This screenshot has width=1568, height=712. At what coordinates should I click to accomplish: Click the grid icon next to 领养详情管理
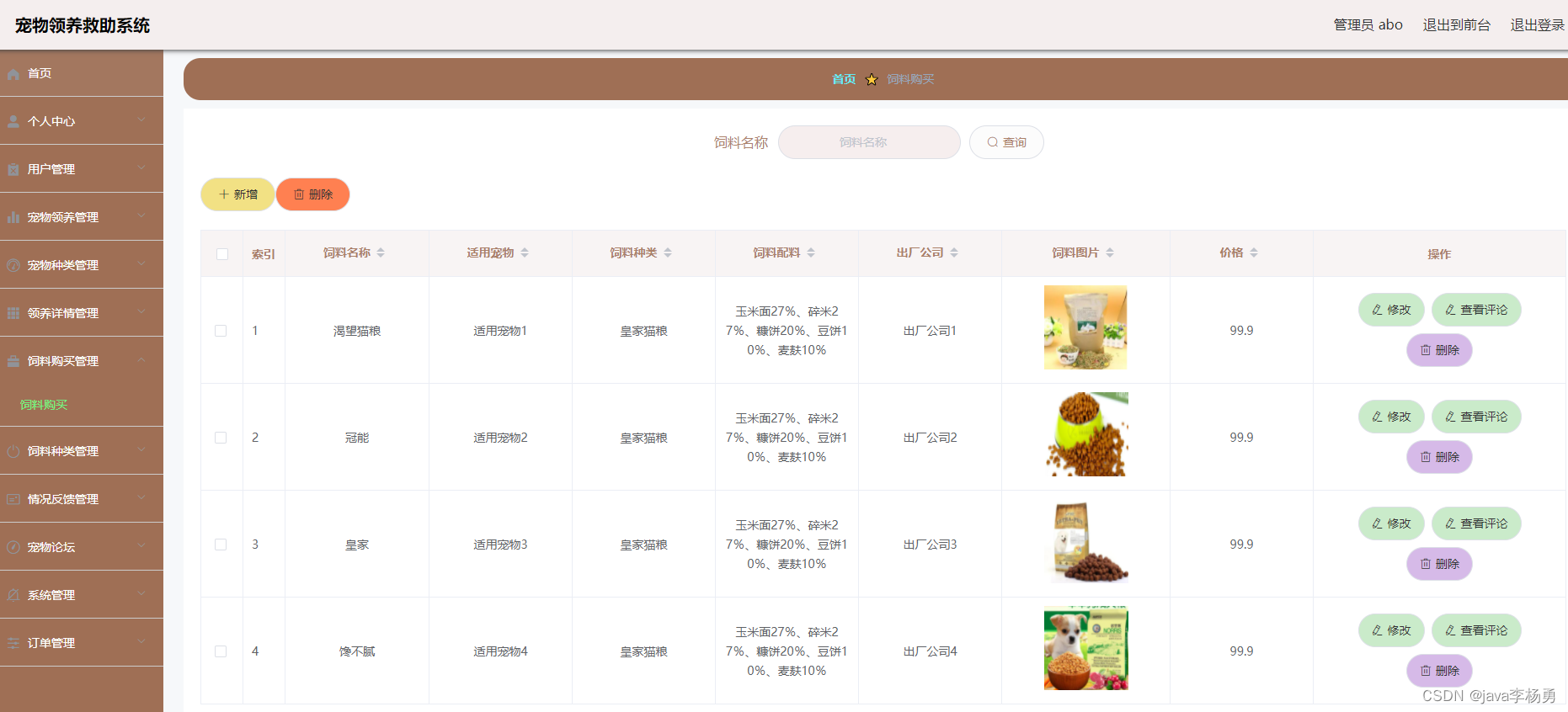click(x=13, y=313)
